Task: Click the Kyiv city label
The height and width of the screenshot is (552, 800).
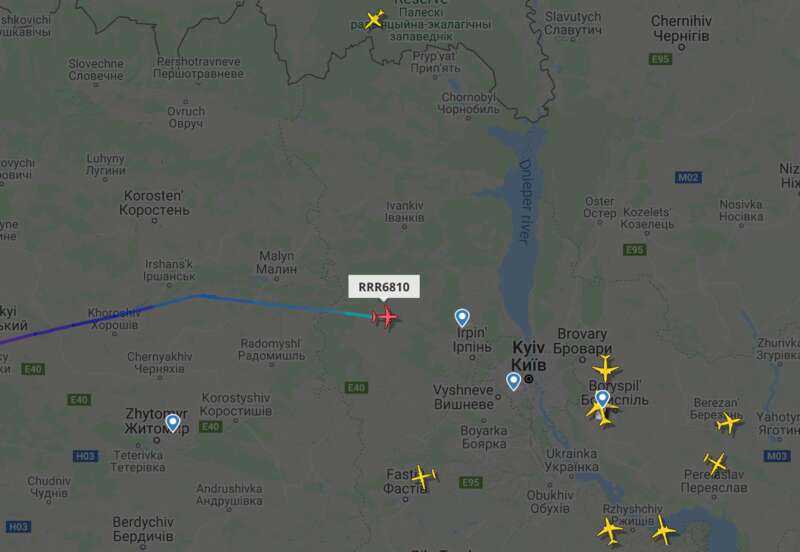Action: tap(529, 356)
